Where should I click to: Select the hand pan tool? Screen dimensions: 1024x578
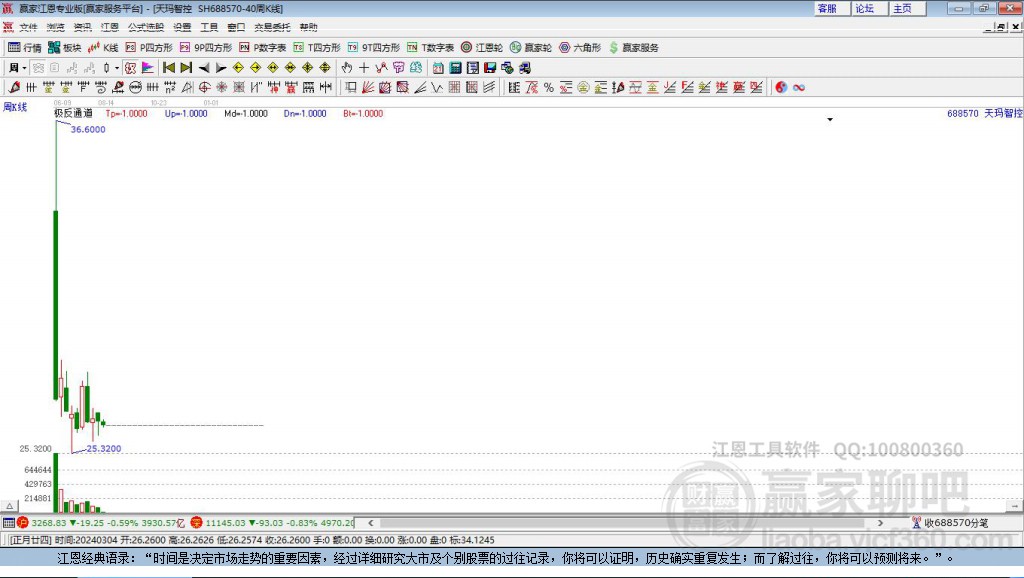347,67
